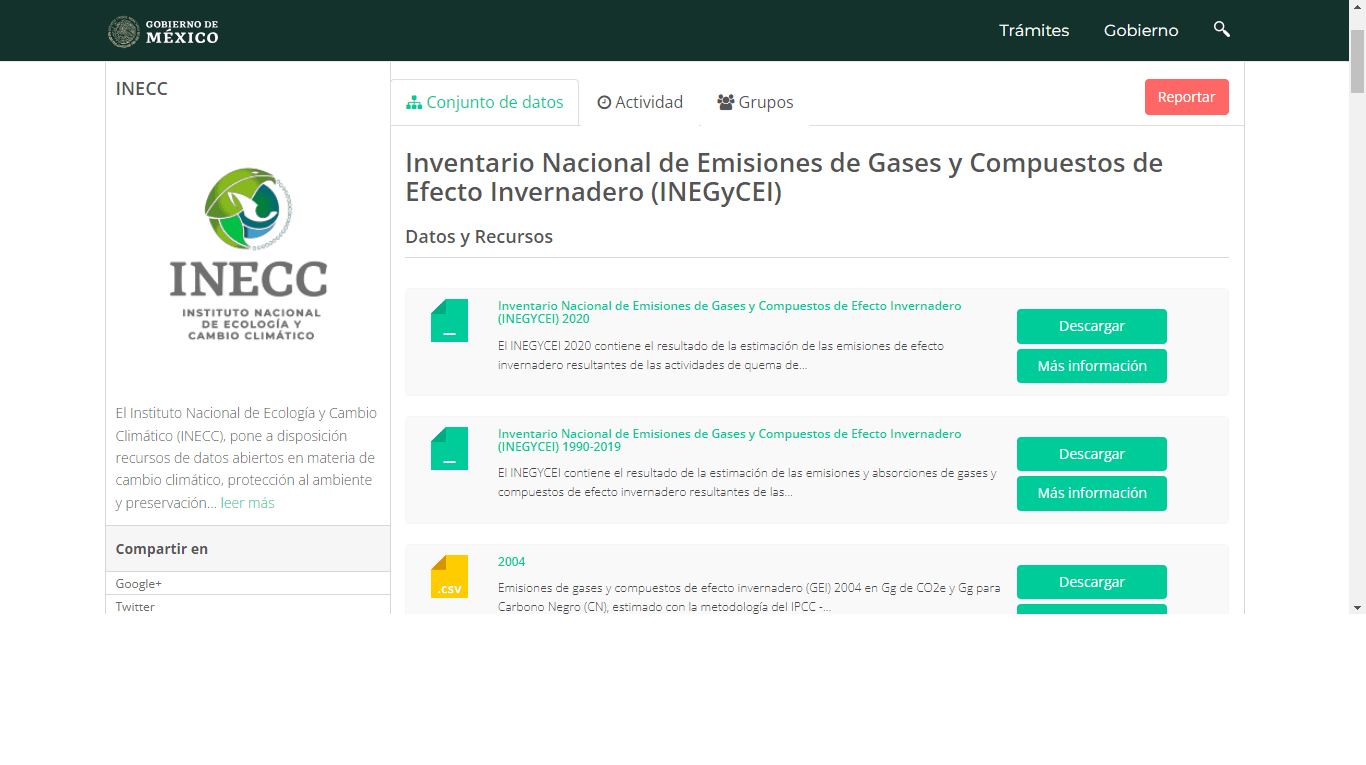The width and height of the screenshot is (1366, 765).
Task: Click the INECC organization logo image
Action: pyautogui.click(x=248, y=253)
